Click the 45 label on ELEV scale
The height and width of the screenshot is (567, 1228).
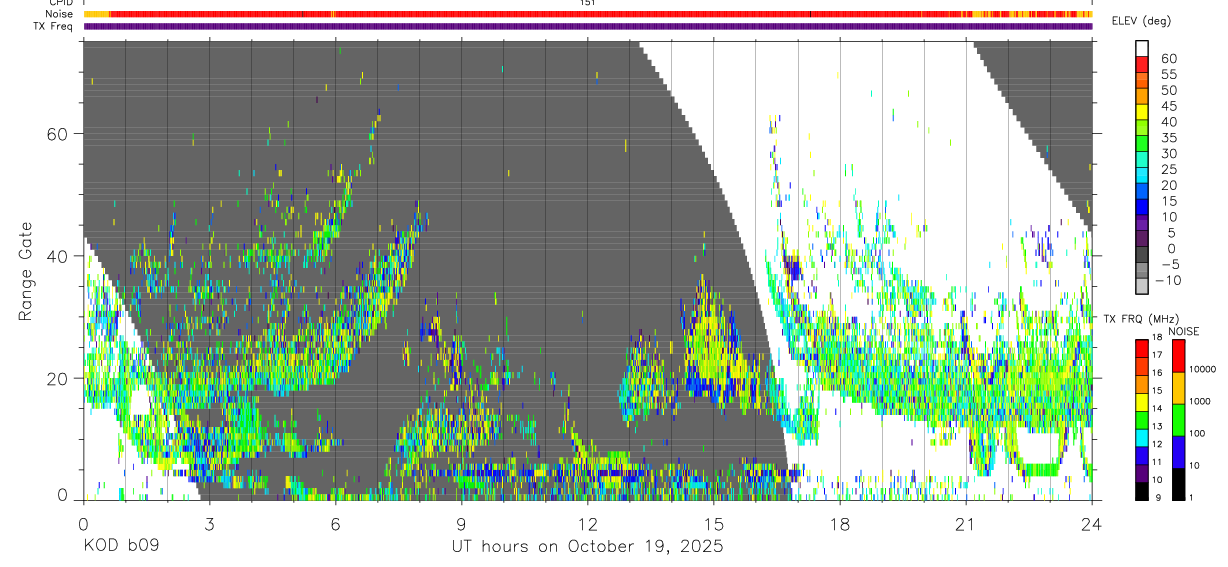click(1168, 106)
